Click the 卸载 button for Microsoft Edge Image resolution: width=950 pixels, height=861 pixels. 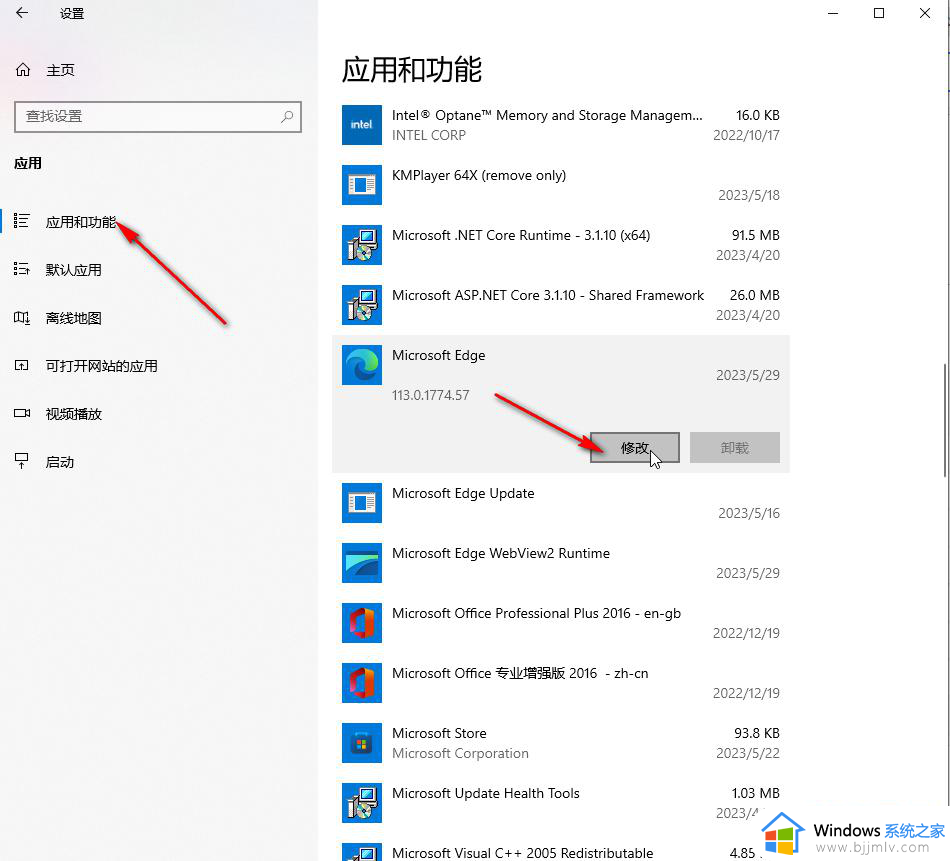pos(734,447)
